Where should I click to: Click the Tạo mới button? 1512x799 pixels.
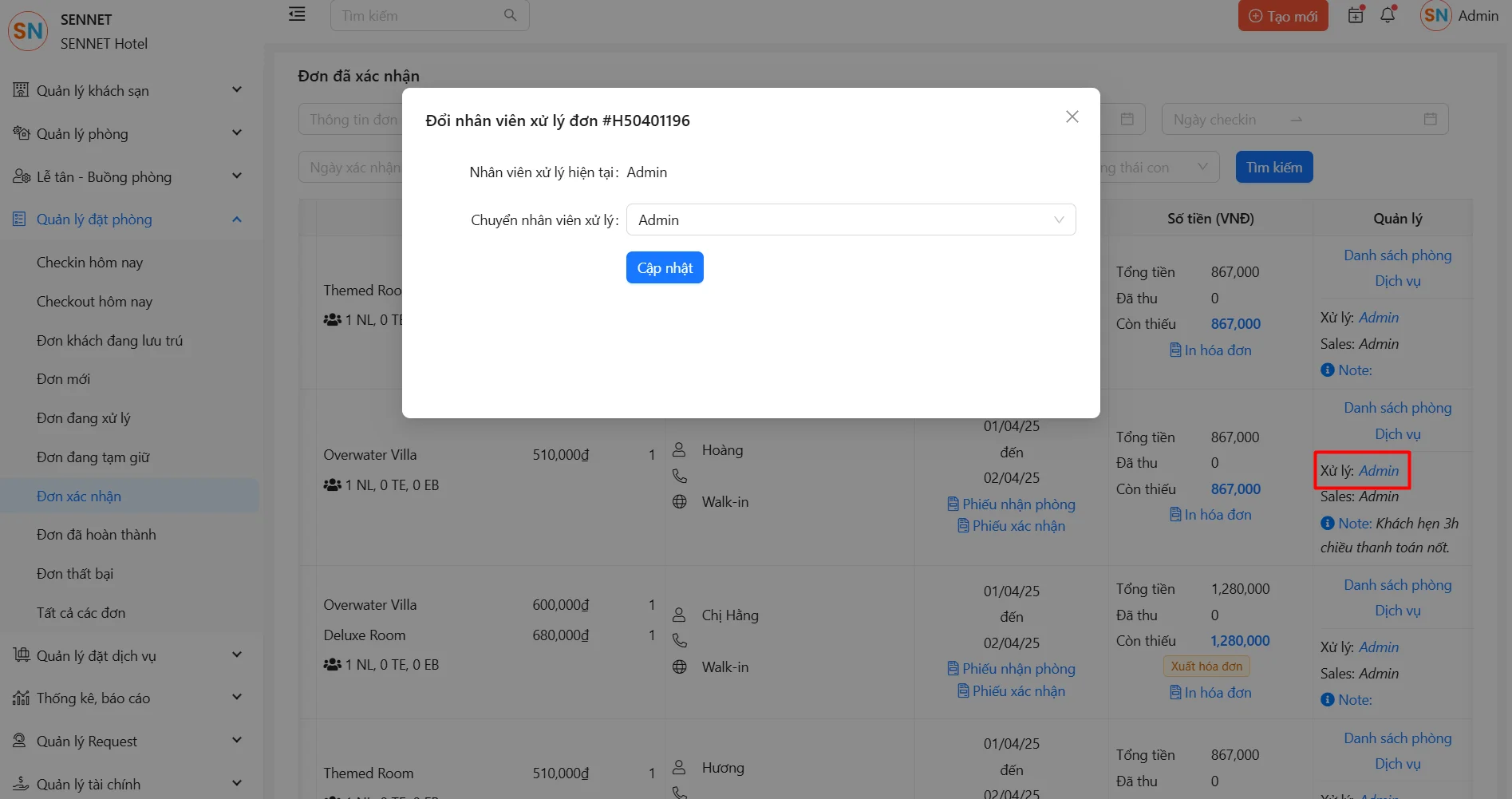click(1282, 16)
